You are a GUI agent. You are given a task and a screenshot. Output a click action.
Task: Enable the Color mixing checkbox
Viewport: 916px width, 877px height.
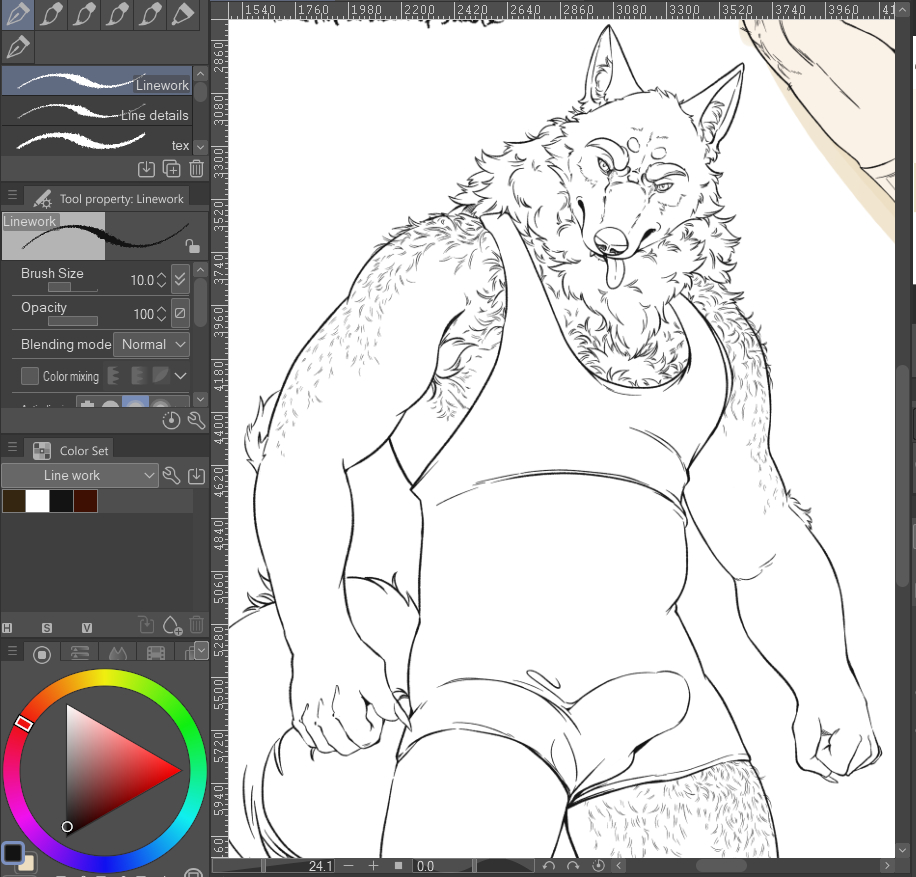[x=30, y=376]
